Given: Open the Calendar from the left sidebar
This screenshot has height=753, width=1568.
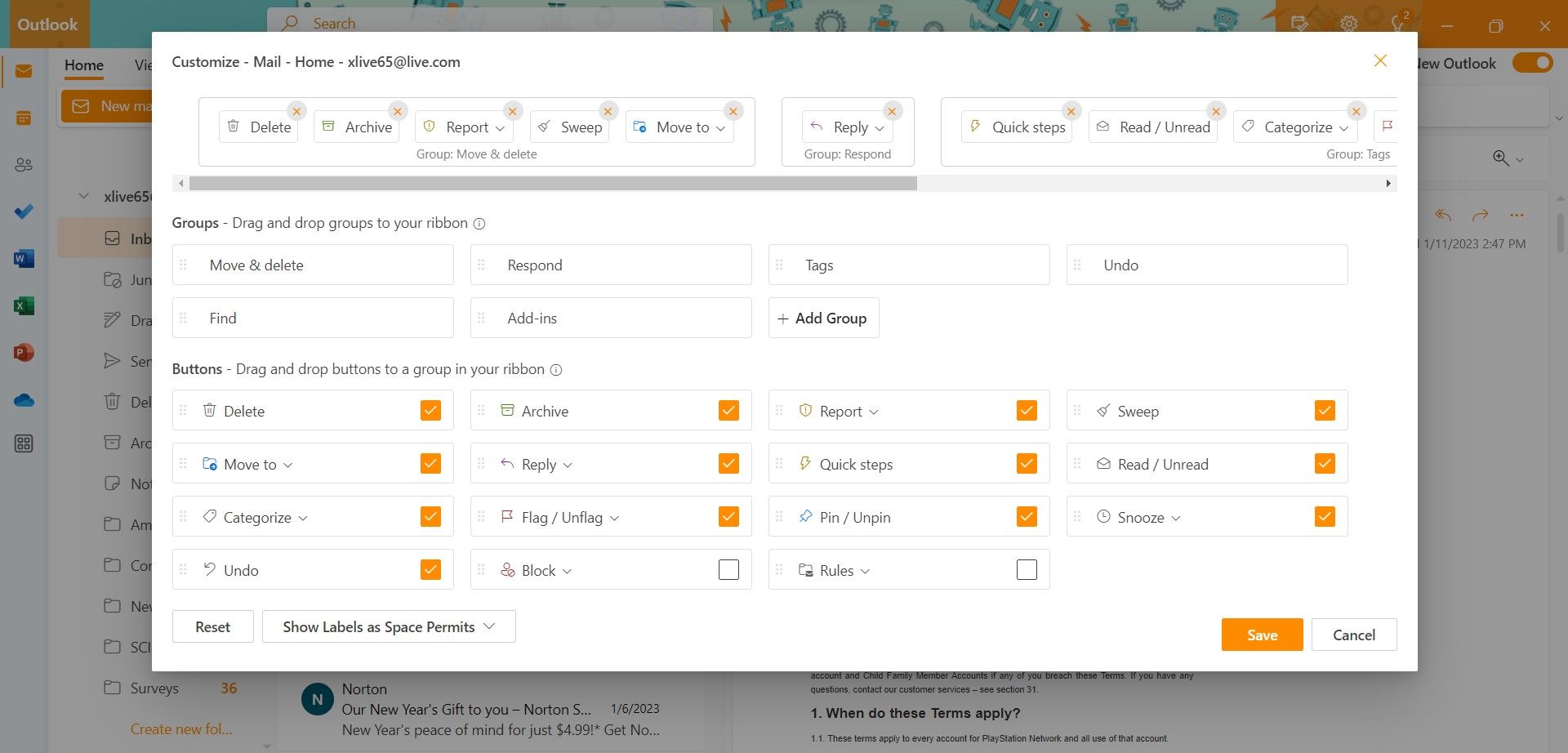Looking at the screenshot, I should (23, 118).
